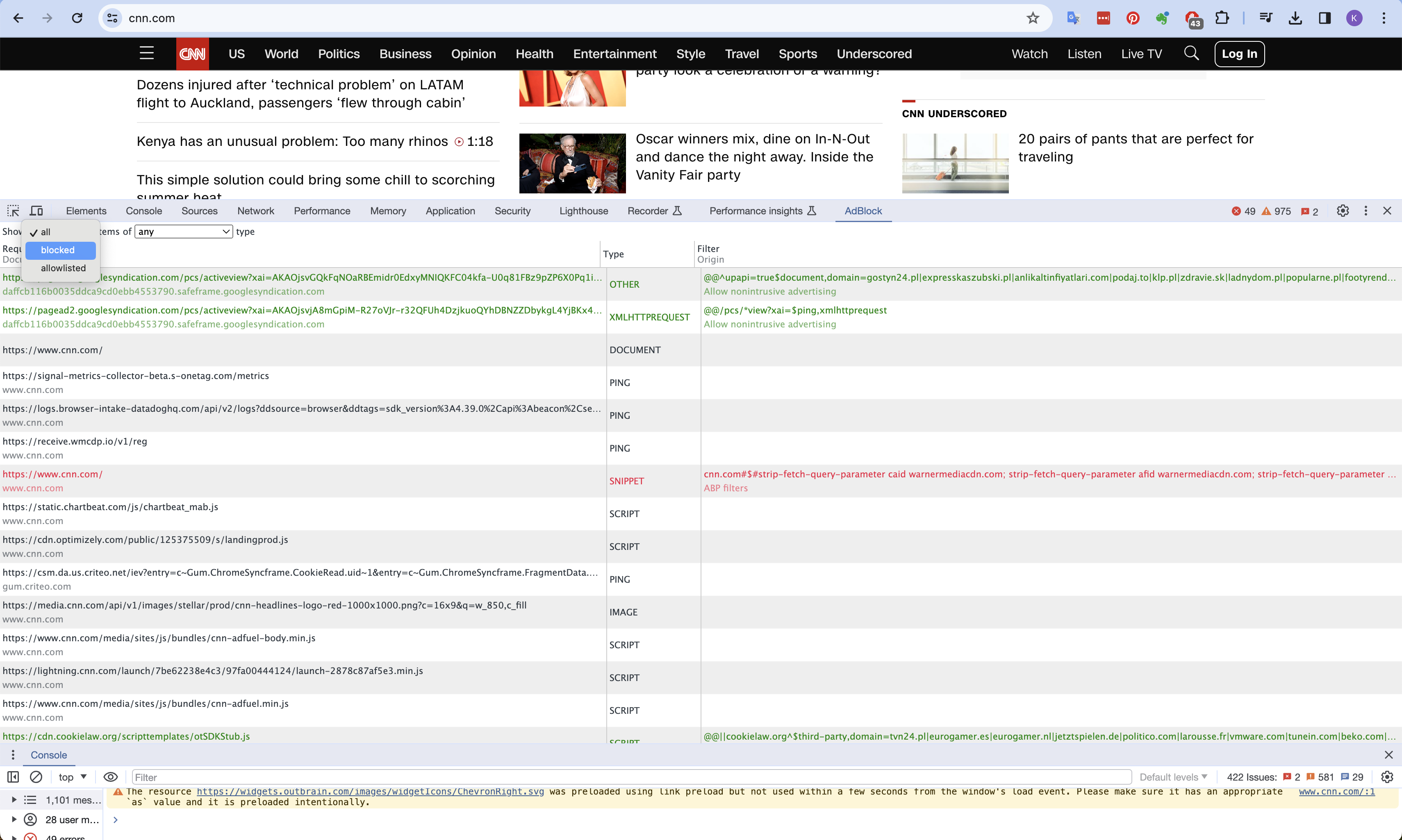Open the Sources tab
This screenshot has width=1402, height=840.
(x=199, y=211)
